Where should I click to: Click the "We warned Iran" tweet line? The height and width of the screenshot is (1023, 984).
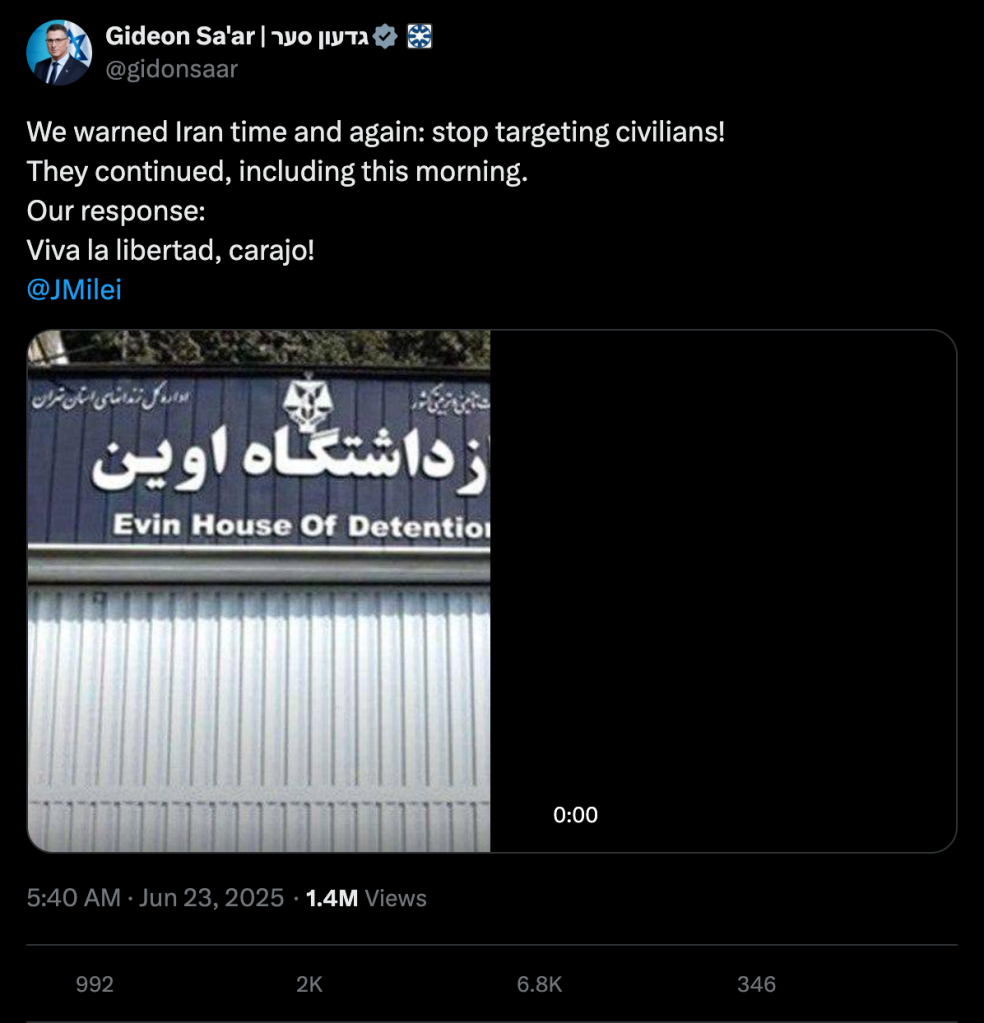375,133
